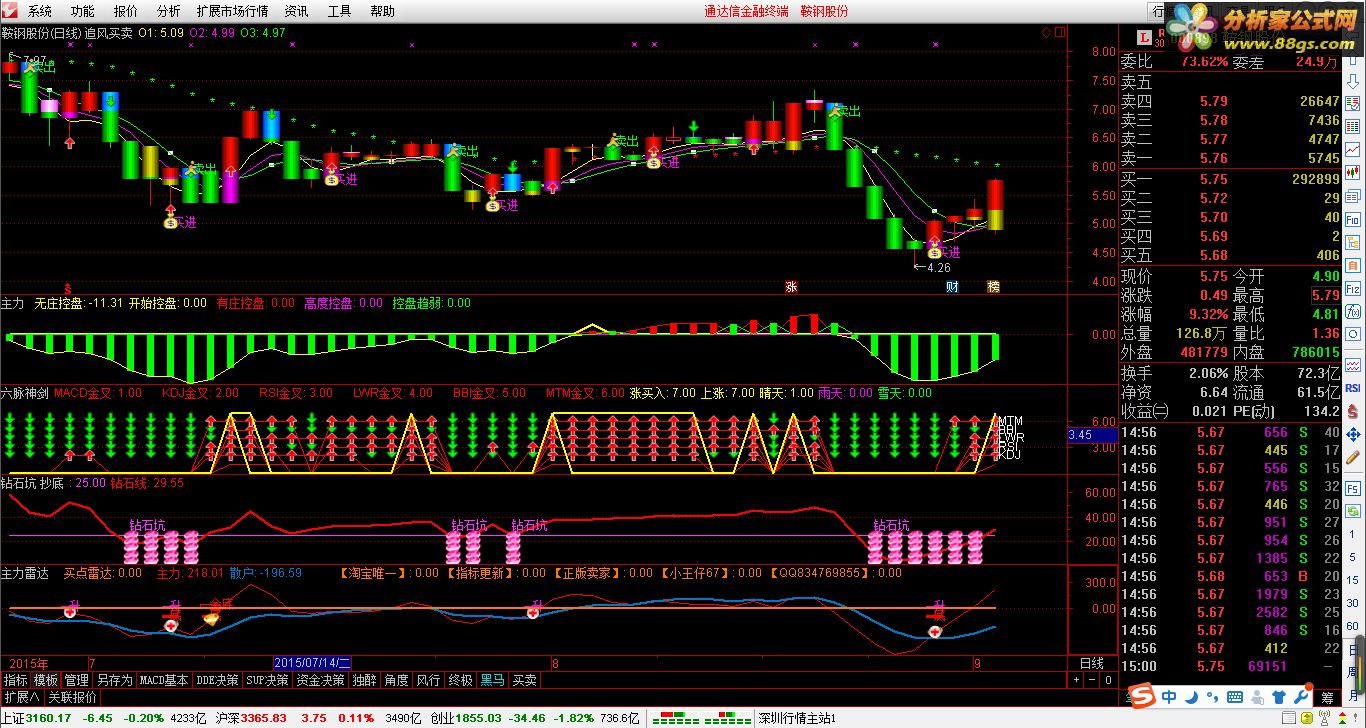Click the 筹 chip distribution button
The image size is (1366, 728).
click(1327, 697)
